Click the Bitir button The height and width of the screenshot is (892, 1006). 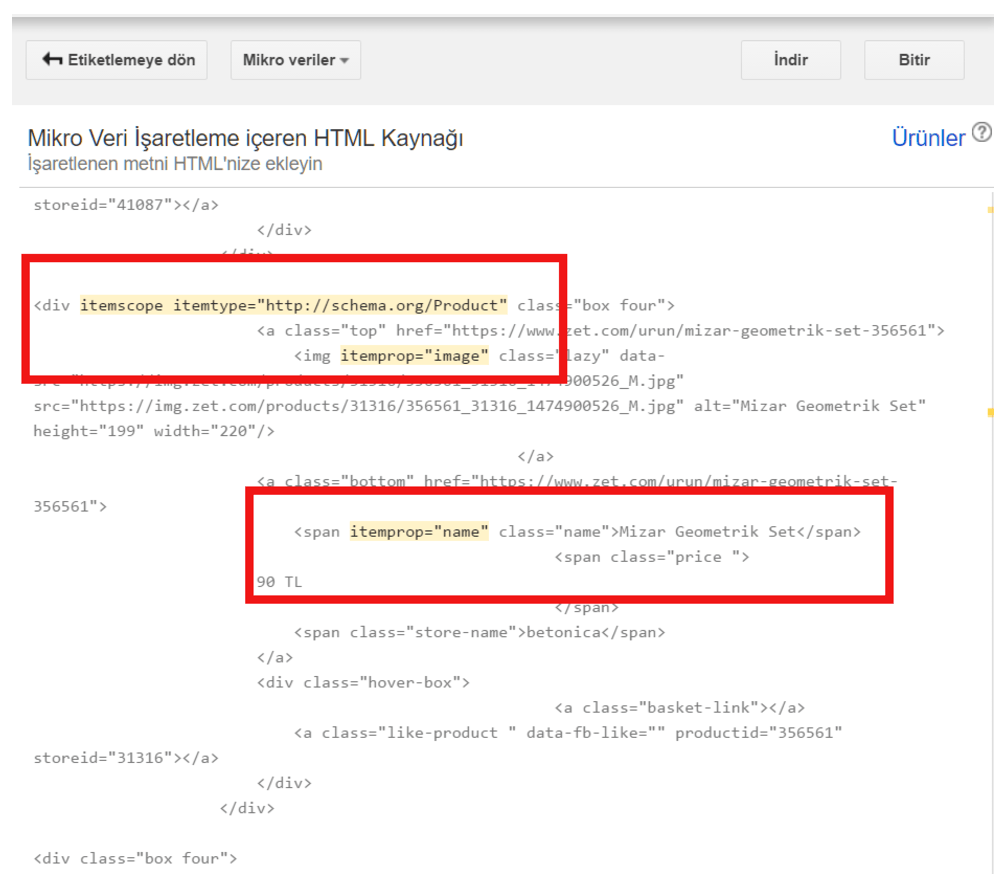(914, 60)
